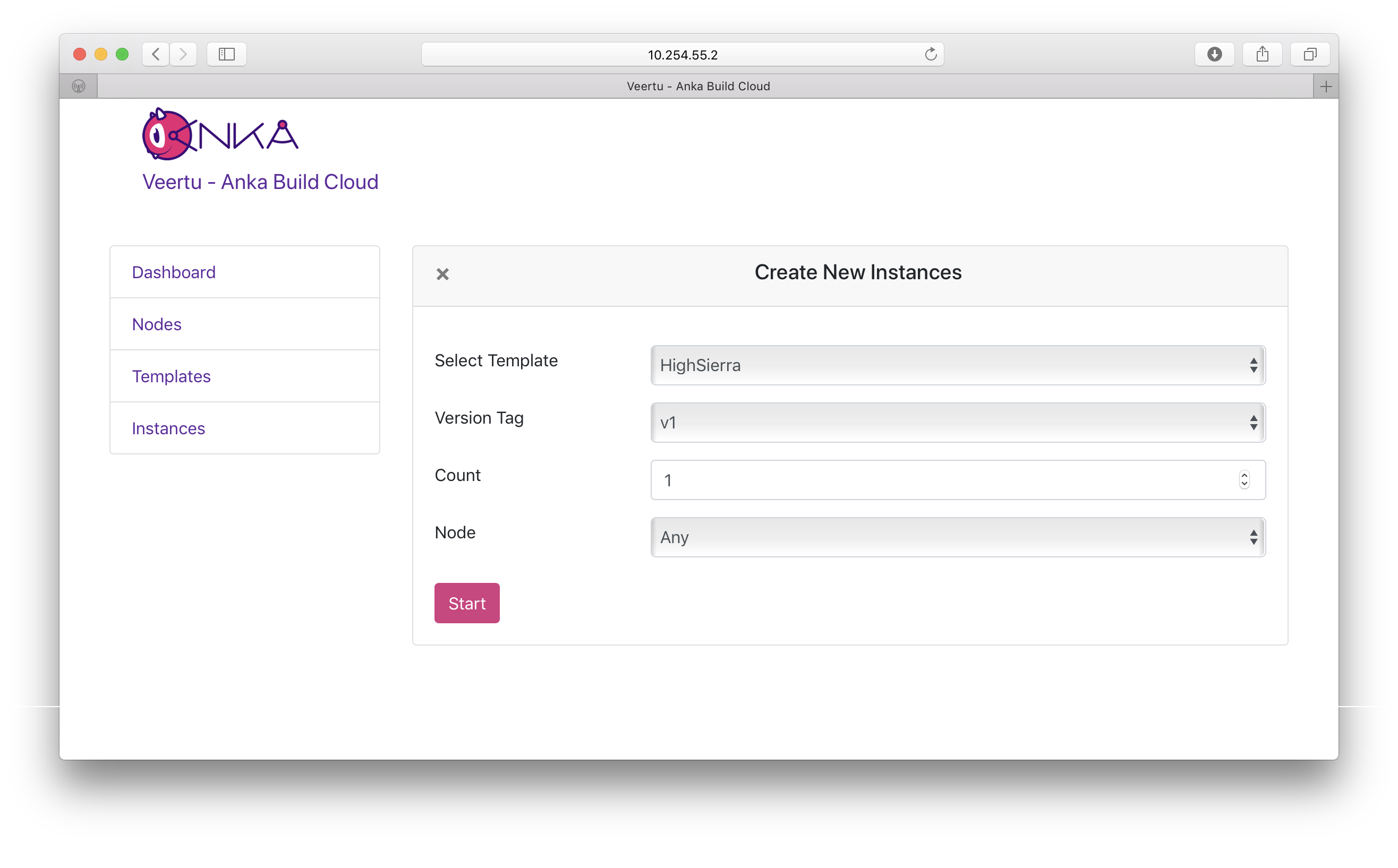Viewport: 1398px width, 868px height.
Task: Click the Anka logo image
Action: [x=220, y=134]
